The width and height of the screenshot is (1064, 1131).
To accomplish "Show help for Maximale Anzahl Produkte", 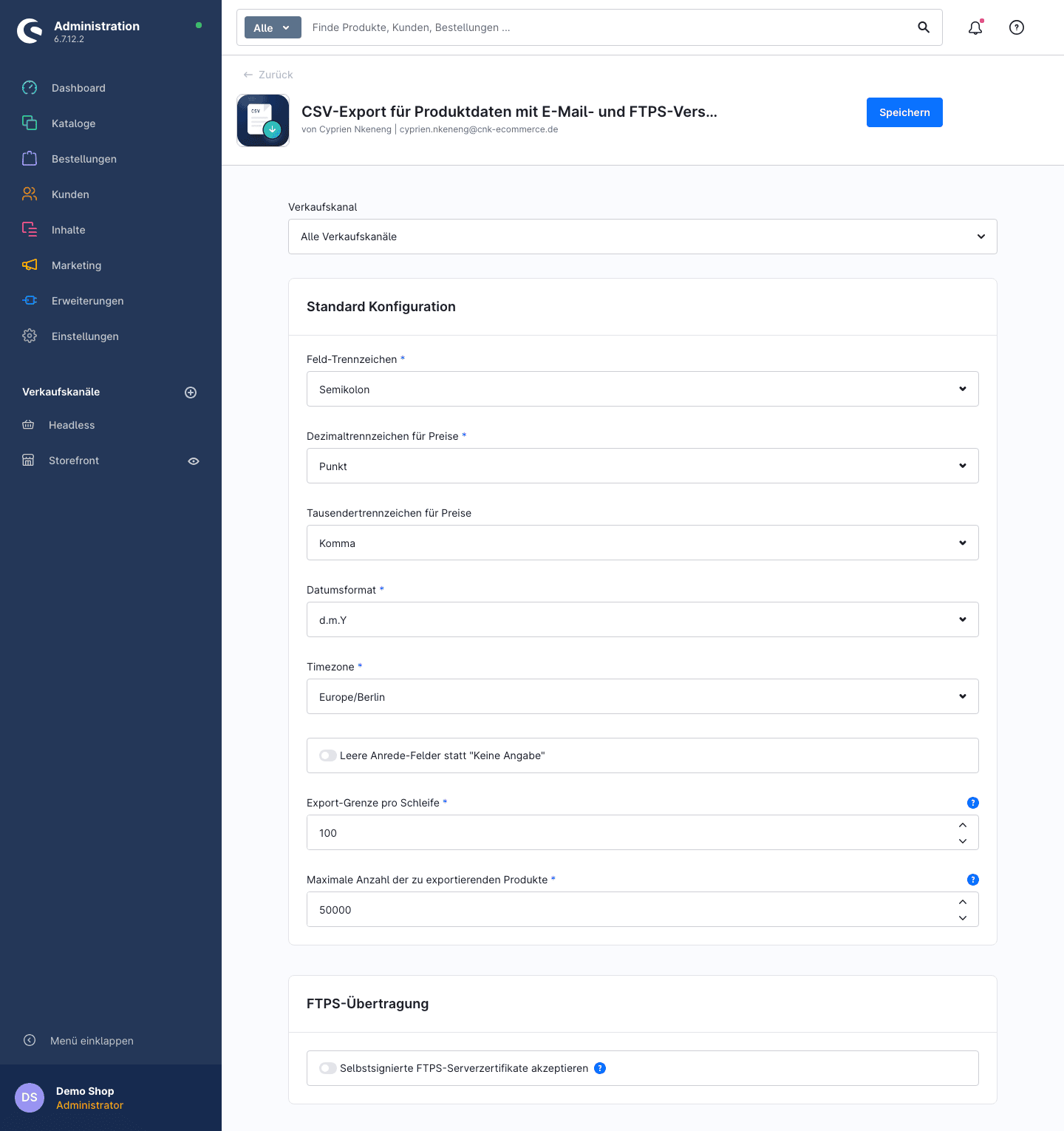I will [973, 880].
